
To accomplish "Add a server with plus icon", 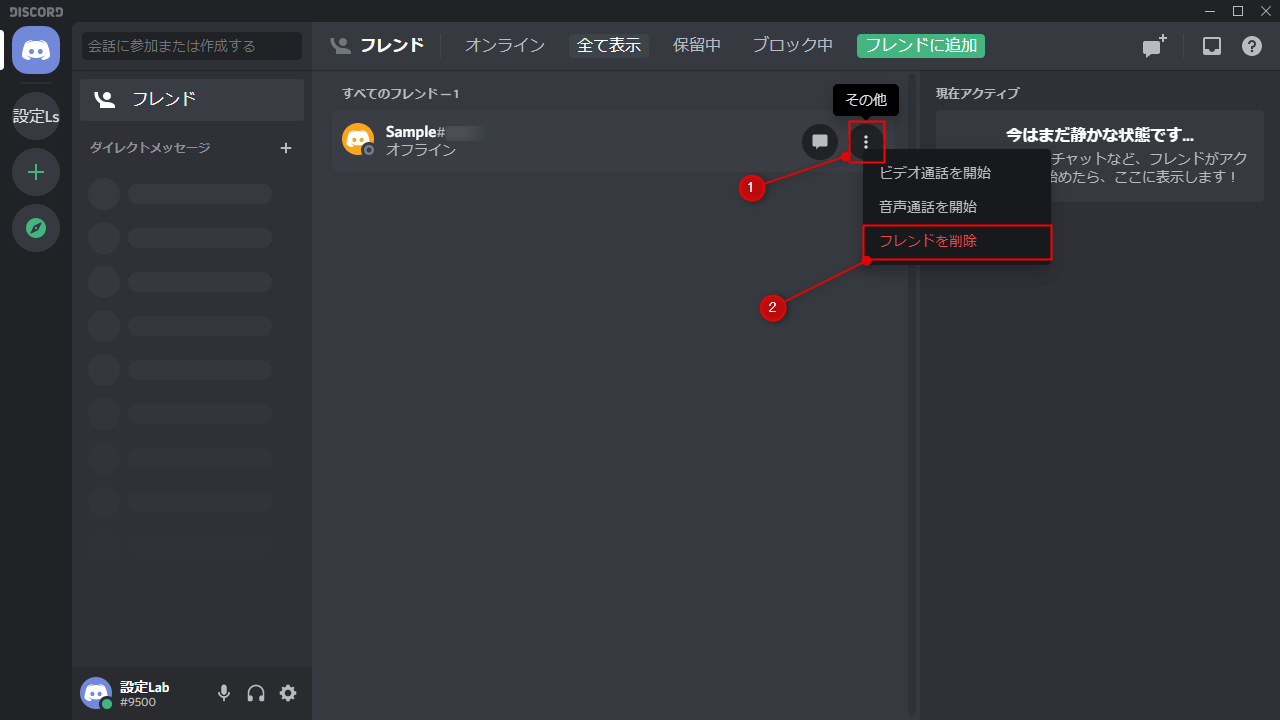I will tap(36, 172).
